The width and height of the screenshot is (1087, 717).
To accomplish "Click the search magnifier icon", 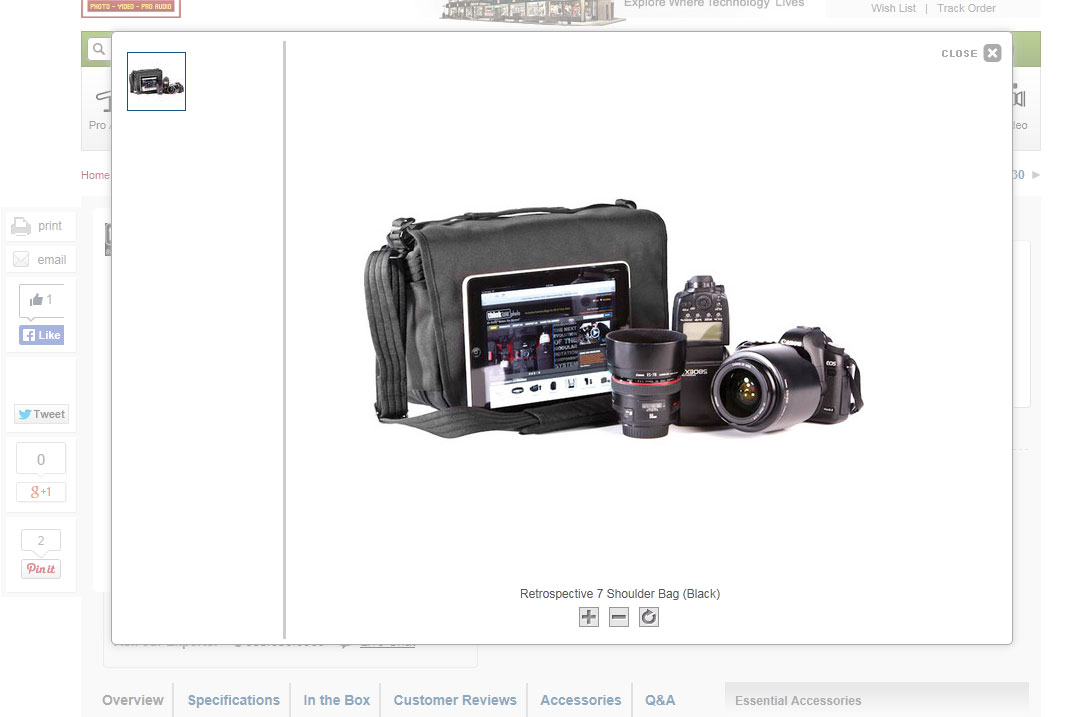I will point(99,49).
